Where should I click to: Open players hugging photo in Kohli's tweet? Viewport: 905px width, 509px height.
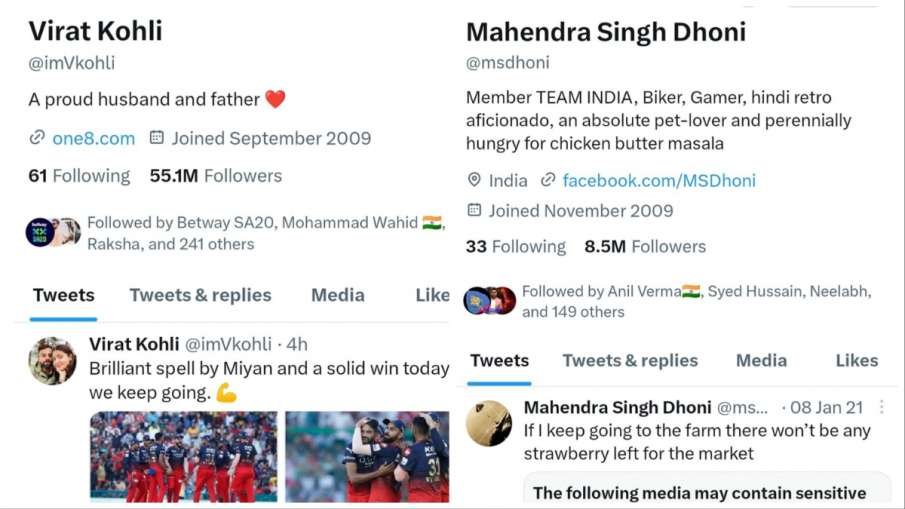coord(367,456)
